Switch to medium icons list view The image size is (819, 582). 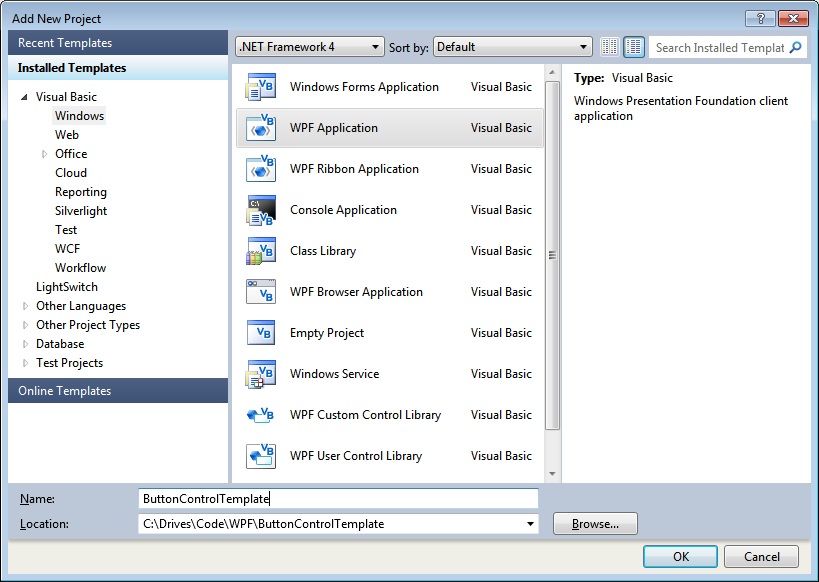tap(634, 47)
